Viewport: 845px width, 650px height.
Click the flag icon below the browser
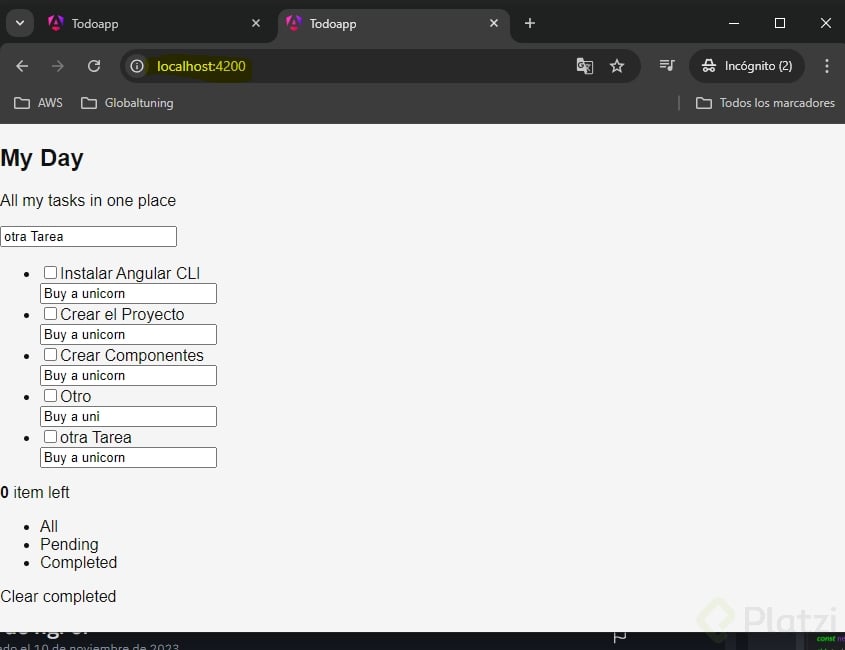pos(620,638)
